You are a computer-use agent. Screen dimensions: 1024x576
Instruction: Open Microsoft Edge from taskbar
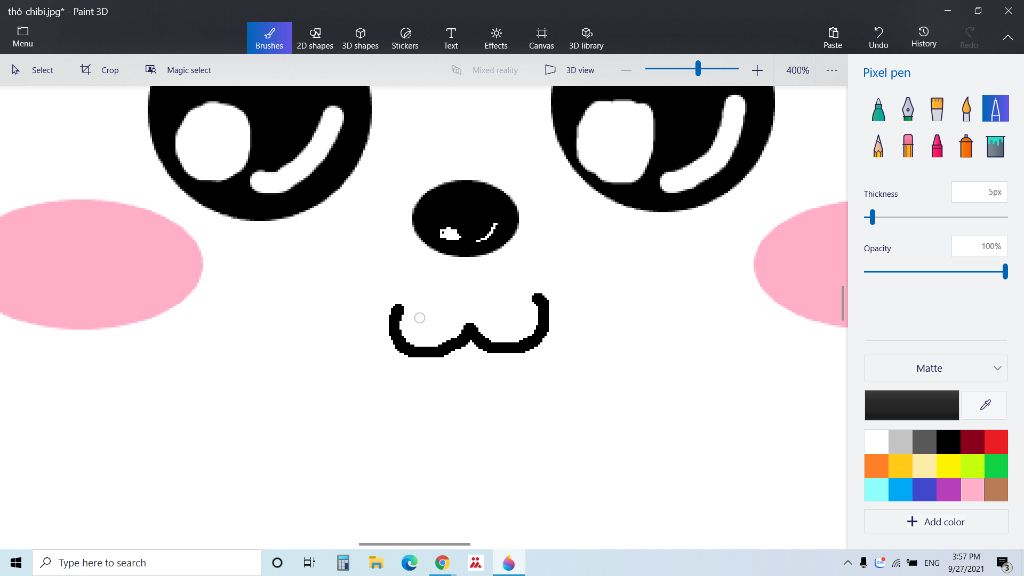[x=409, y=562]
